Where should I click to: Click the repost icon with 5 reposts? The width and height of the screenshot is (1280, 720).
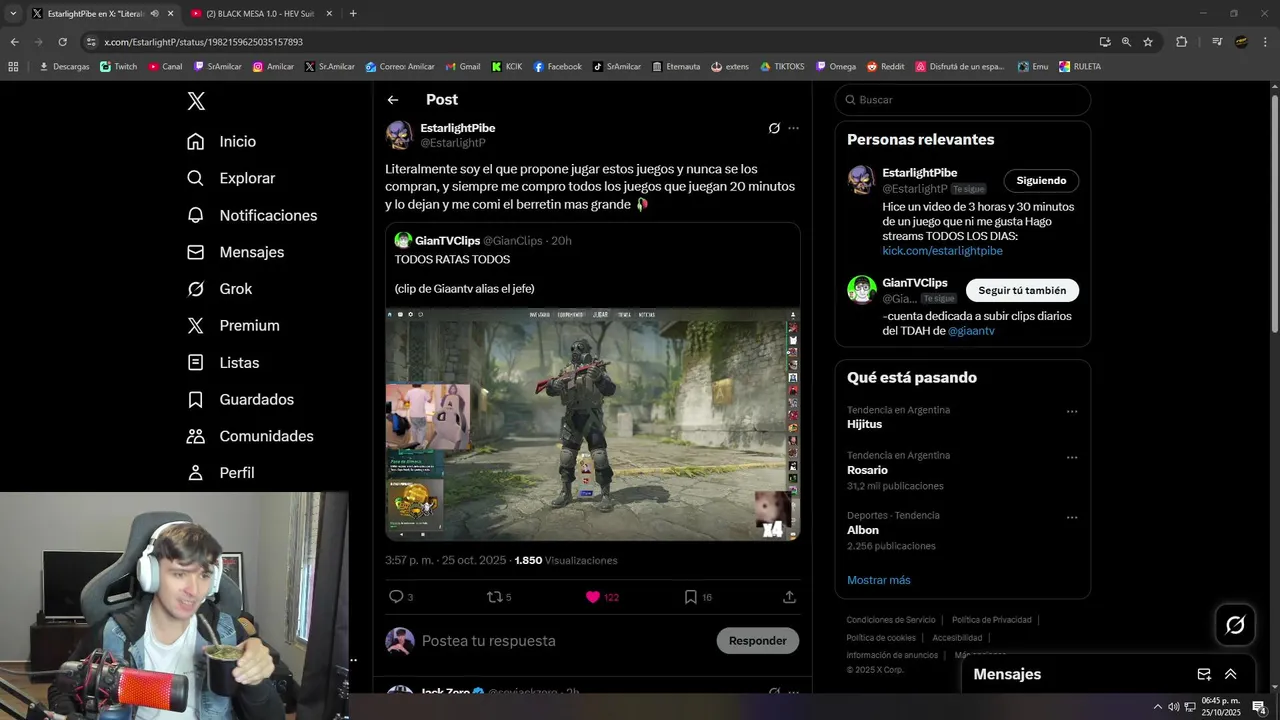click(499, 597)
